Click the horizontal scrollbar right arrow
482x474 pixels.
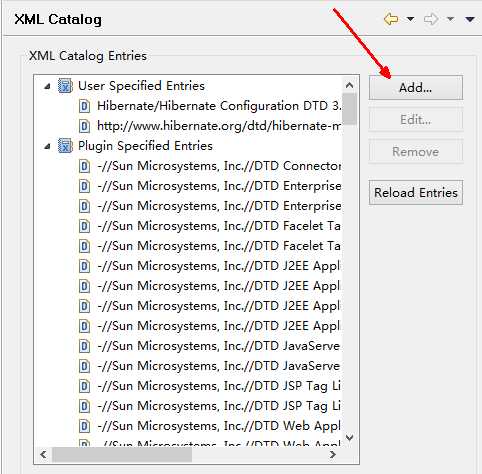click(x=333, y=454)
